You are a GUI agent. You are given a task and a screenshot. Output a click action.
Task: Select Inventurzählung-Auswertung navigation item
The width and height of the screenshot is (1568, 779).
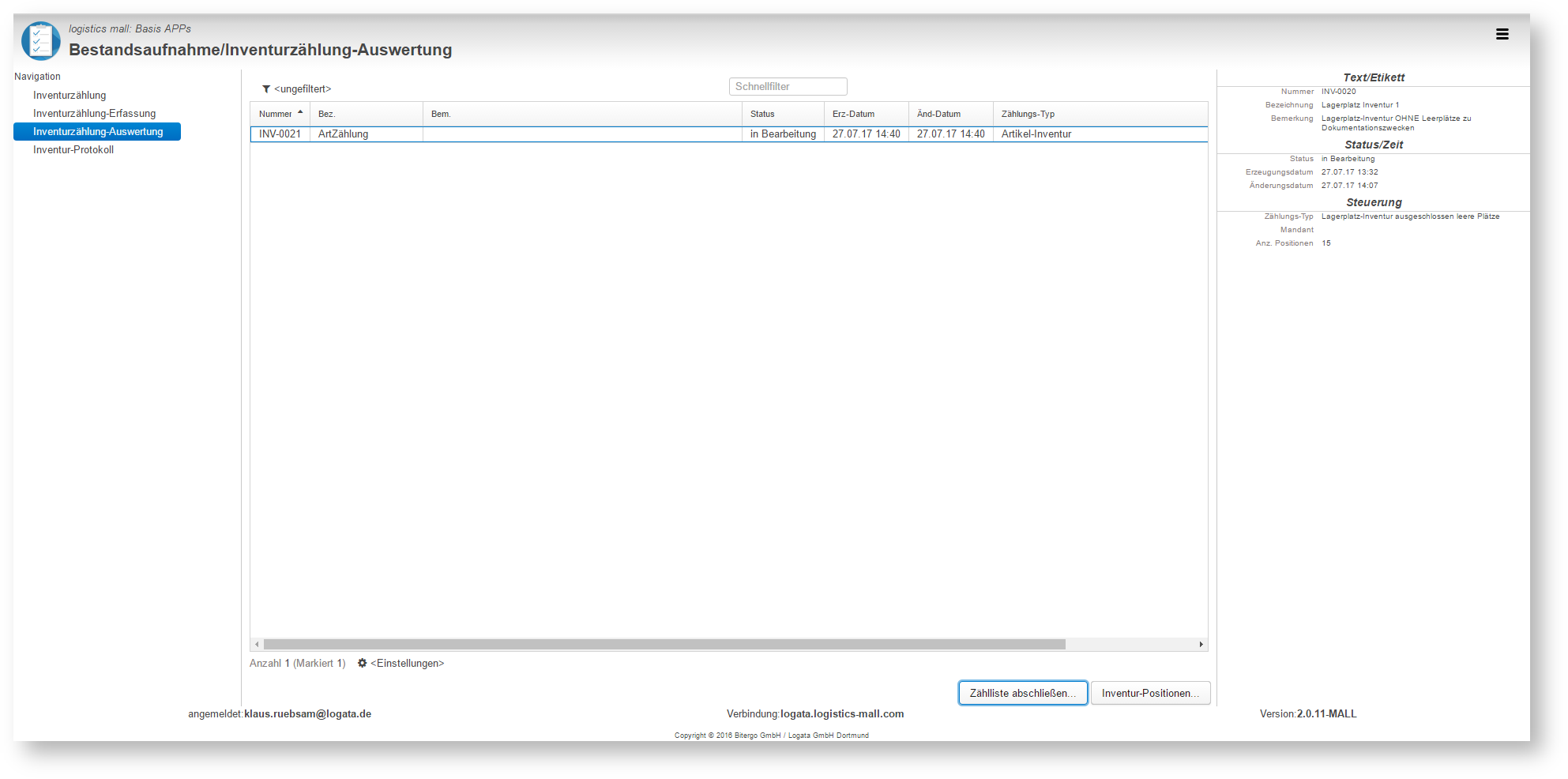coord(97,131)
